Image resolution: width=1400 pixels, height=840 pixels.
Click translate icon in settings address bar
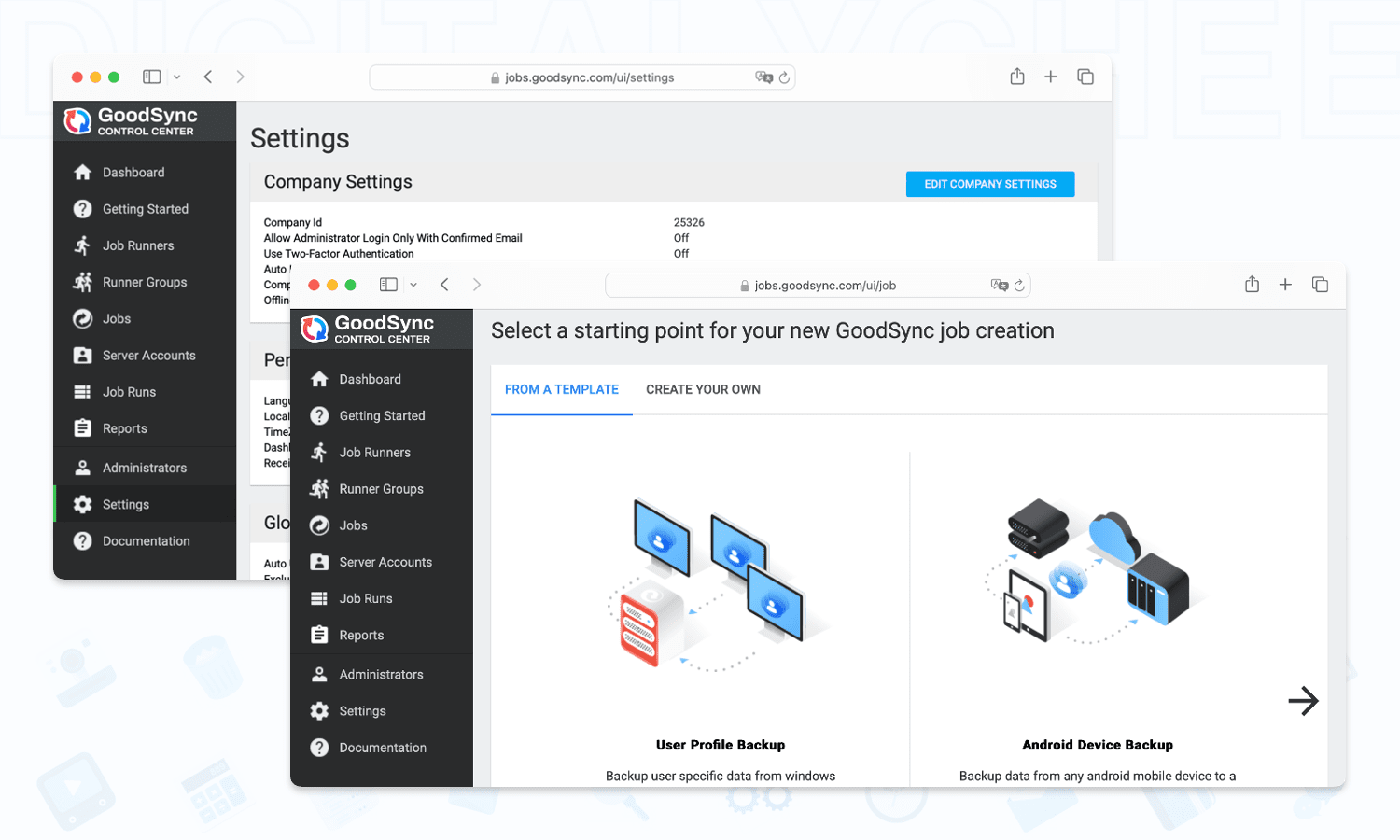click(x=763, y=77)
